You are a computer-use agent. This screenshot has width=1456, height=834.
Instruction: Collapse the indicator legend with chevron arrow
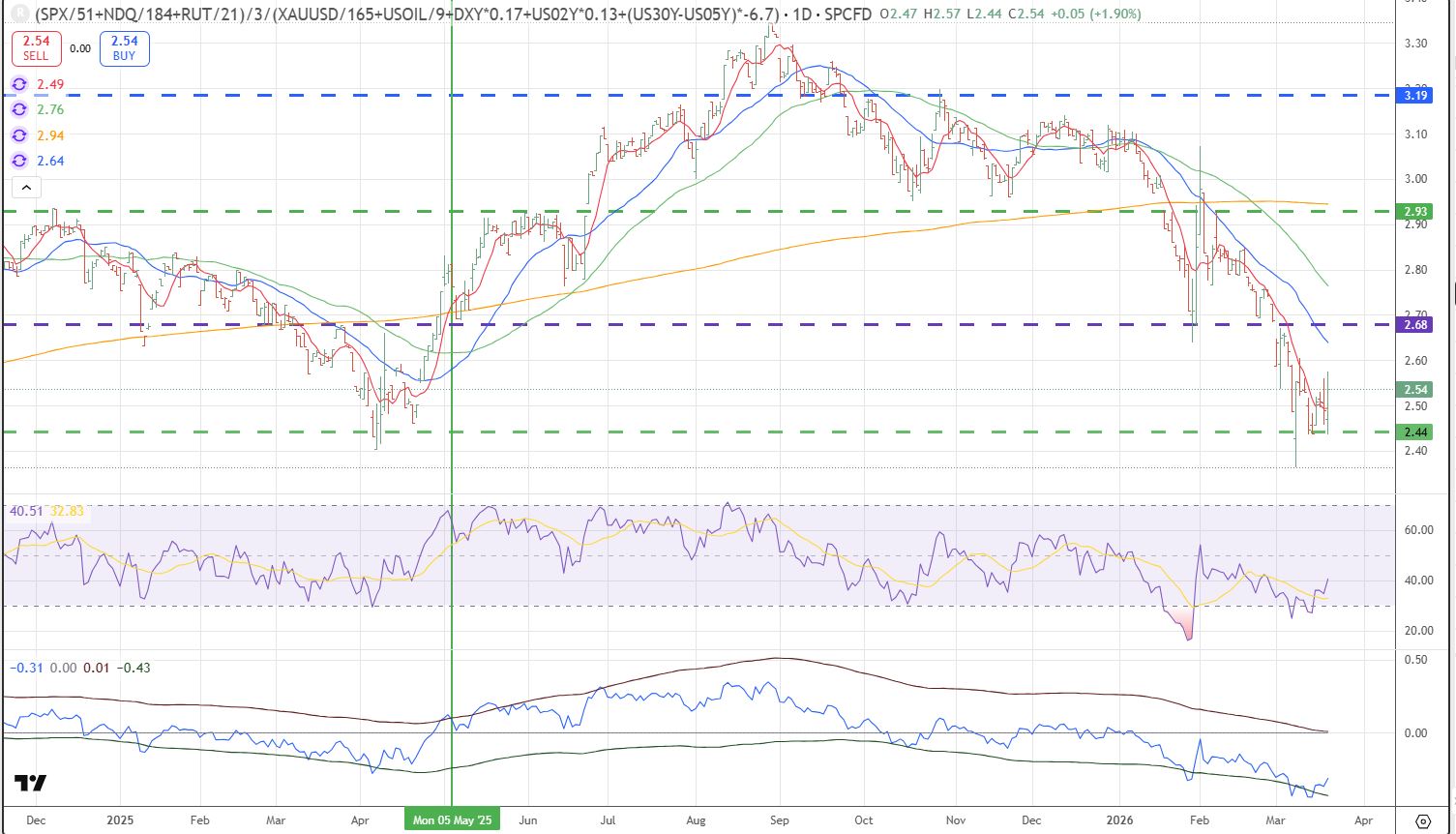(x=25, y=188)
